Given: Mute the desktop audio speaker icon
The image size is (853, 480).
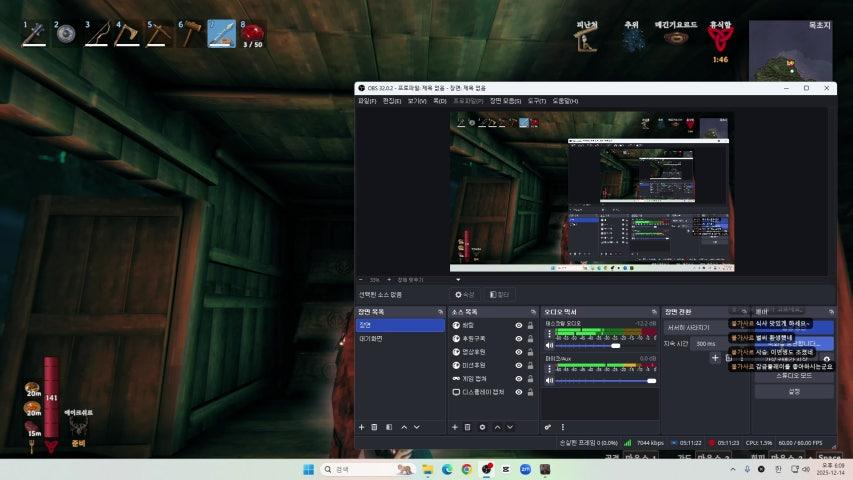Looking at the screenshot, I should coord(548,345).
